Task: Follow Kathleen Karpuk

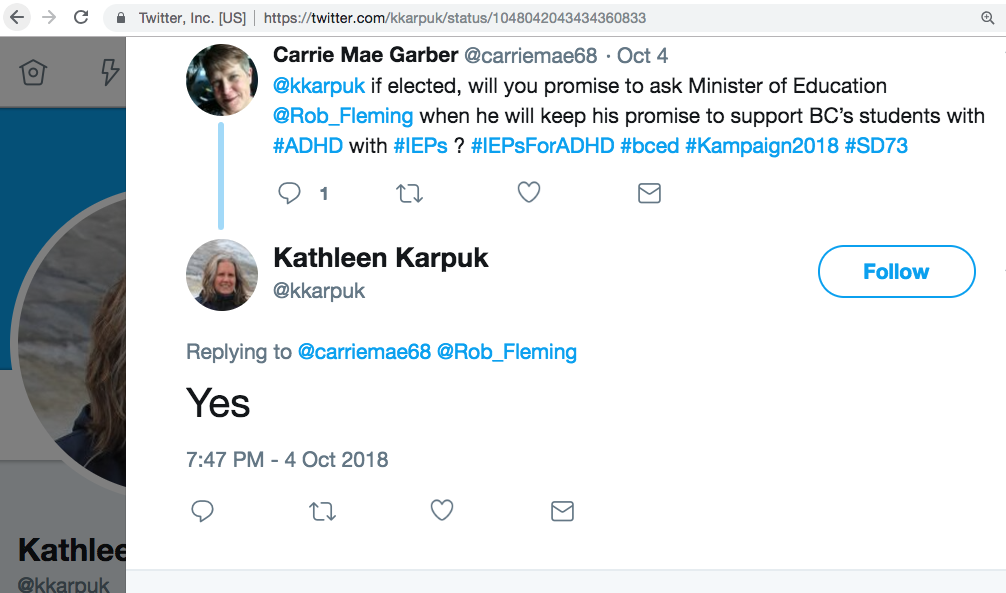Action: pyautogui.click(x=896, y=272)
